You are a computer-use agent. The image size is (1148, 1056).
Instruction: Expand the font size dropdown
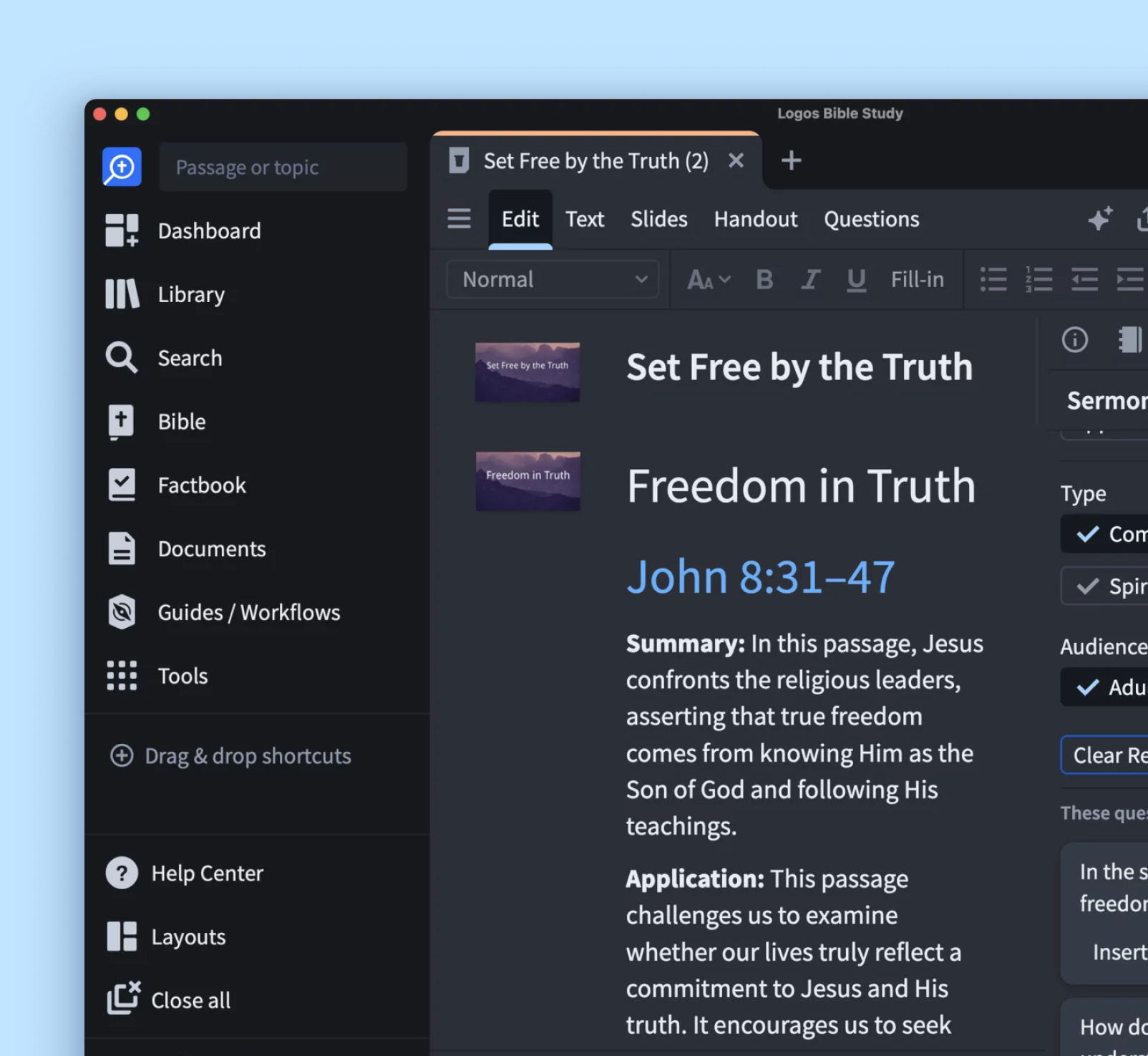pos(709,280)
